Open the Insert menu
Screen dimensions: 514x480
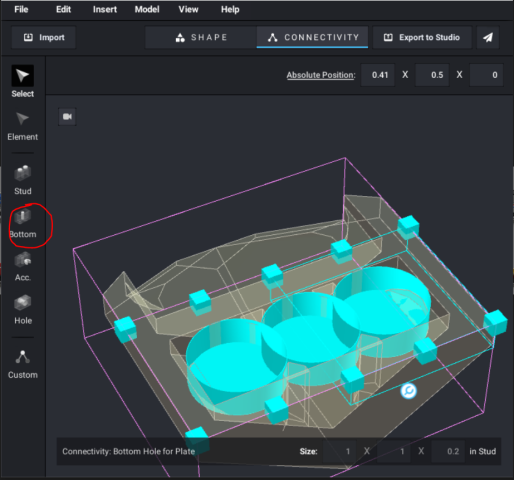click(x=105, y=9)
